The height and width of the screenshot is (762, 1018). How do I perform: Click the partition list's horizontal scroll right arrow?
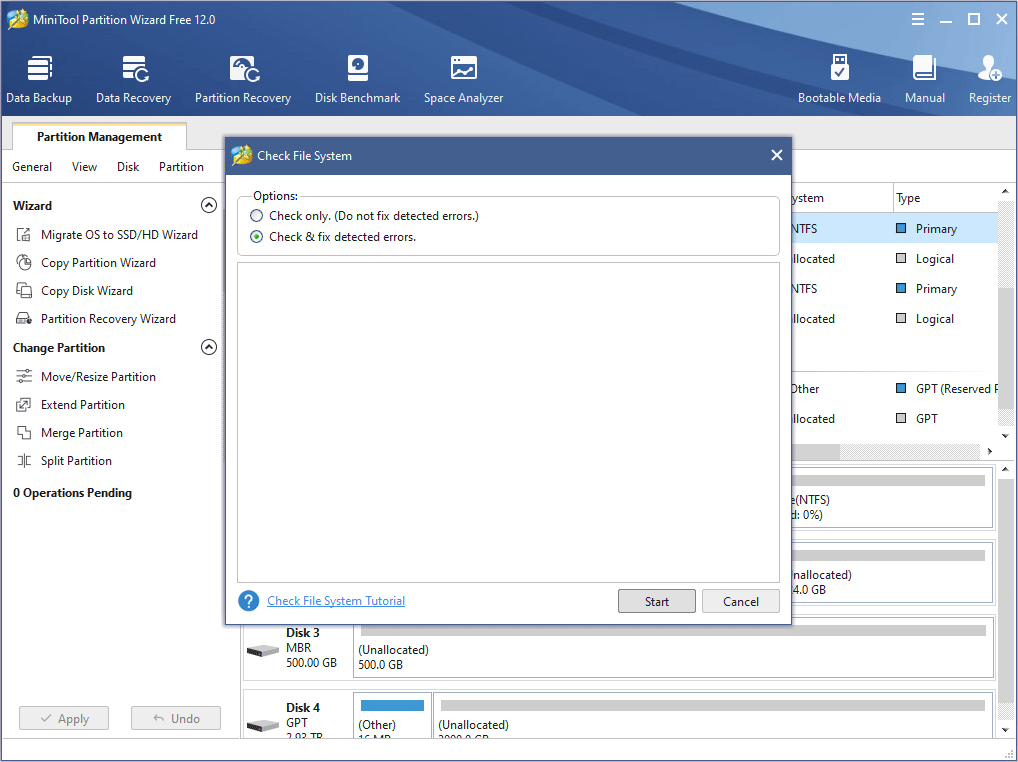(x=989, y=451)
